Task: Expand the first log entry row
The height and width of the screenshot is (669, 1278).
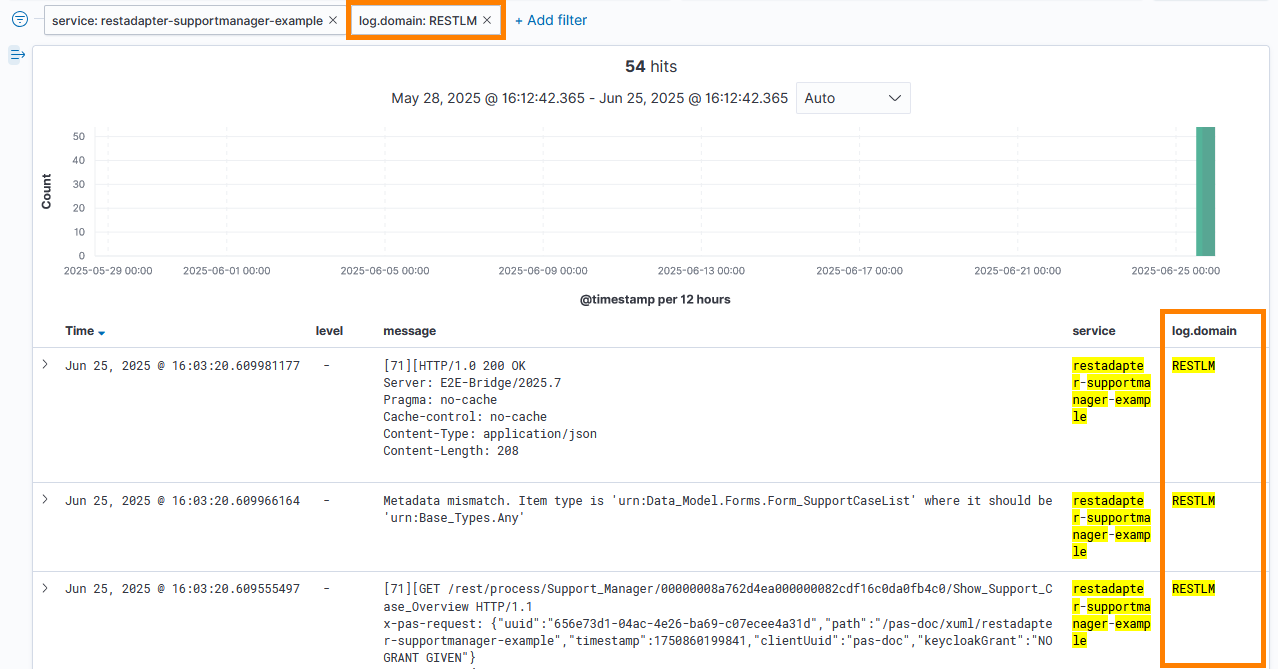Action: pyautogui.click(x=45, y=365)
